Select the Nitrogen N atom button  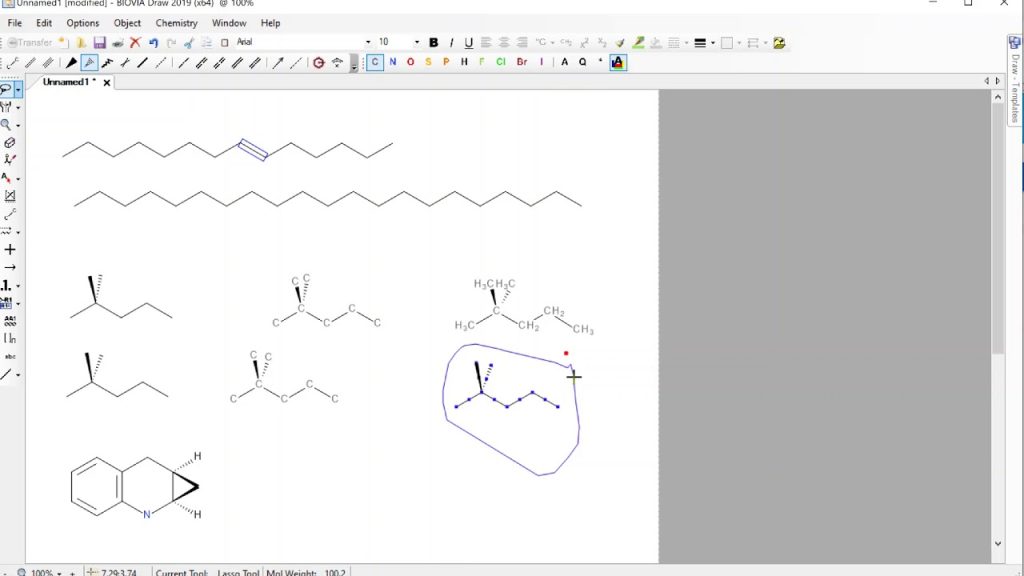pyautogui.click(x=393, y=62)
